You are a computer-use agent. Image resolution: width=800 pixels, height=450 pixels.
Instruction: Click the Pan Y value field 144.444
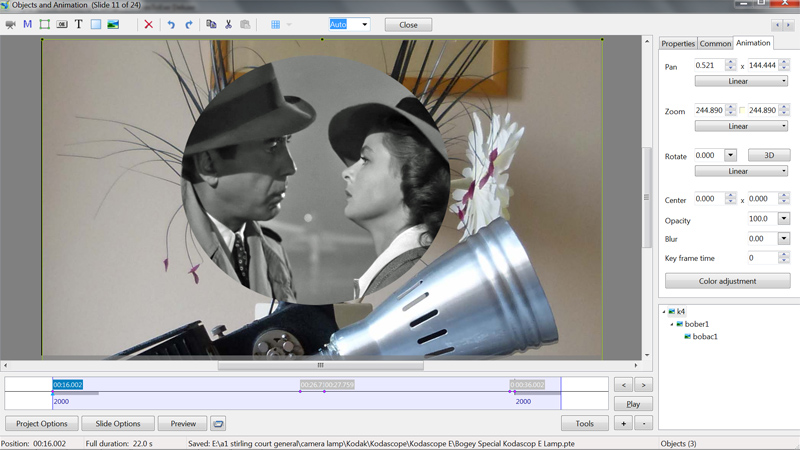(x=763, y=65)
